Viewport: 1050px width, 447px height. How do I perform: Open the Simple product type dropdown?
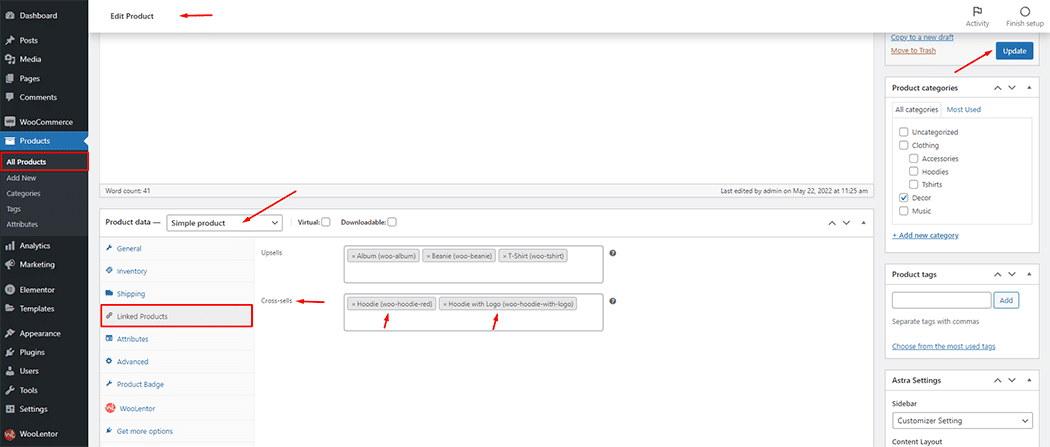coord(224,223)
